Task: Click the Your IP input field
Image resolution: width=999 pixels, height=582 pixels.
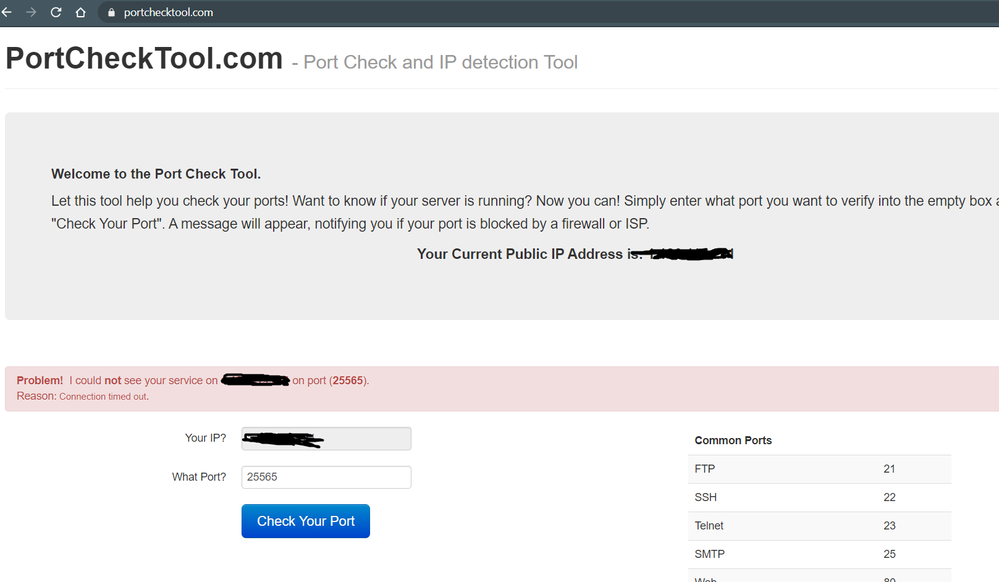Action: (326, 439)
